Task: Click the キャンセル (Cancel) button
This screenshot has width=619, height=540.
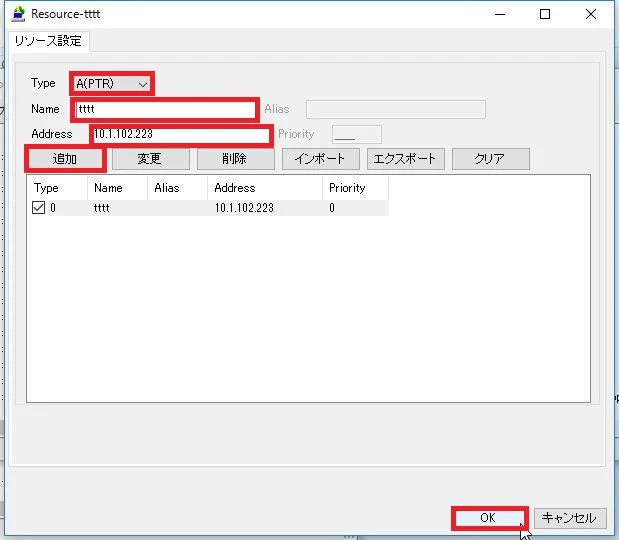Action: tap(570, 518)
